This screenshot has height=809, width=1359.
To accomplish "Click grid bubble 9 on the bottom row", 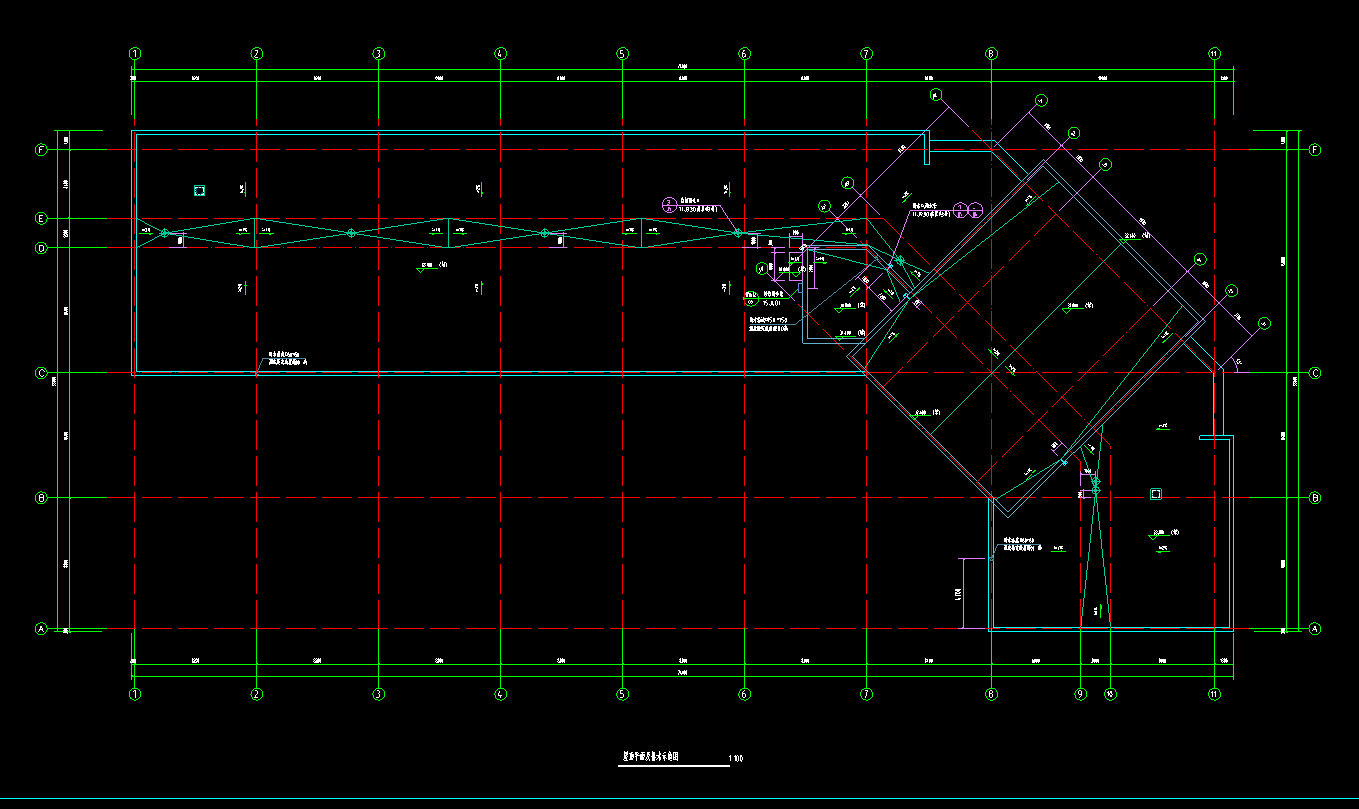I will pos(1080,693).
